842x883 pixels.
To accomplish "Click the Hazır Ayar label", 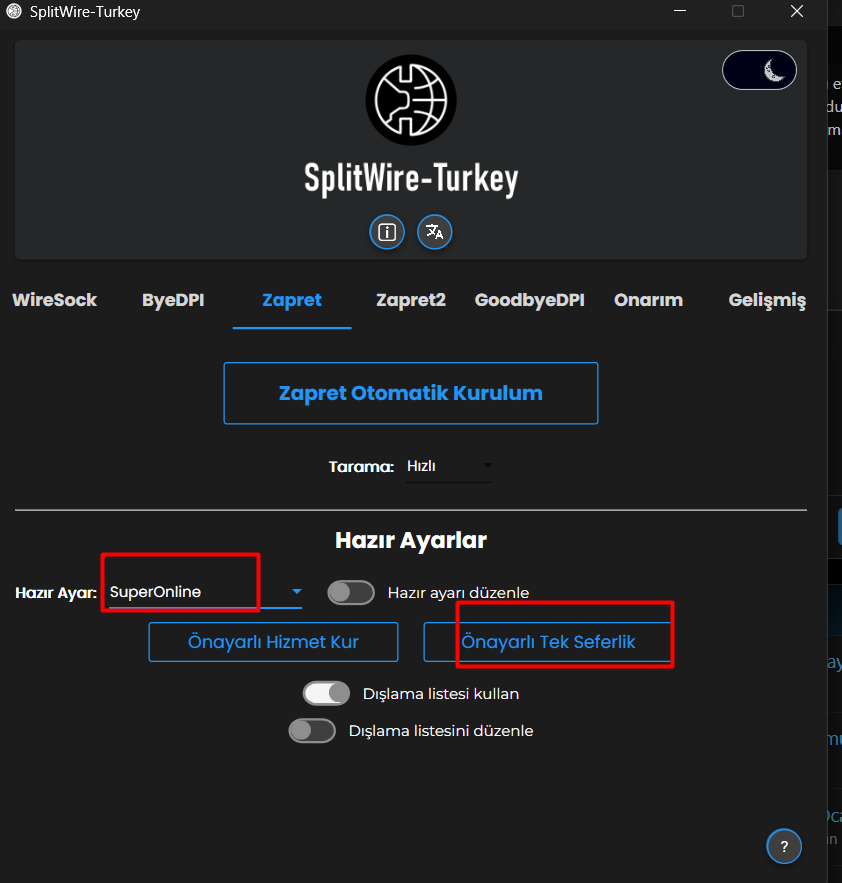I will click(x=56, y=593).
